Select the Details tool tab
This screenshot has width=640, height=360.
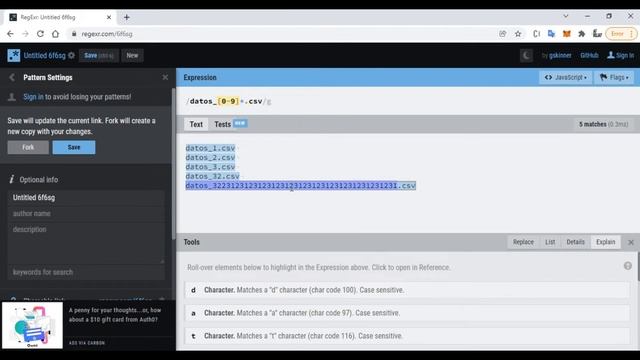[x=576, y=242]
